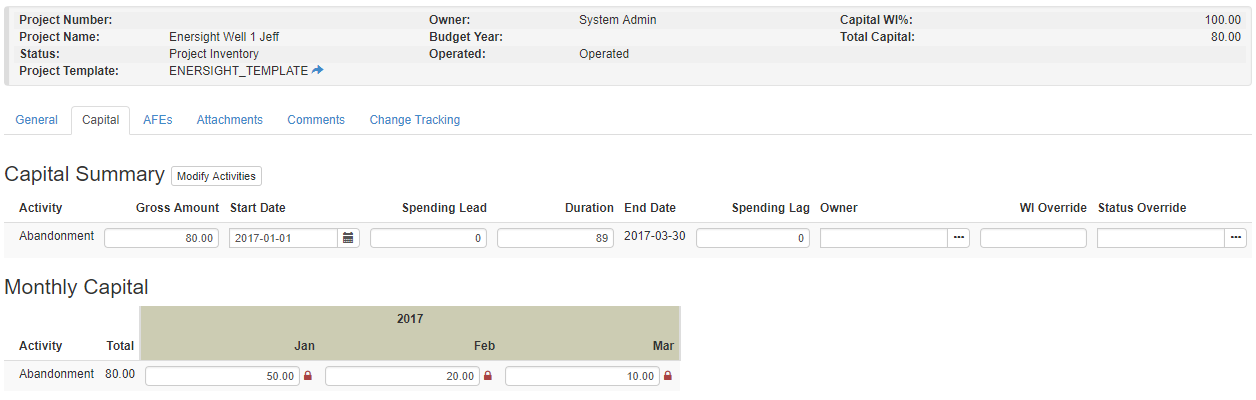Open the Start Date calendar picker
1256x400 pixels.
[x=348, y=238]
